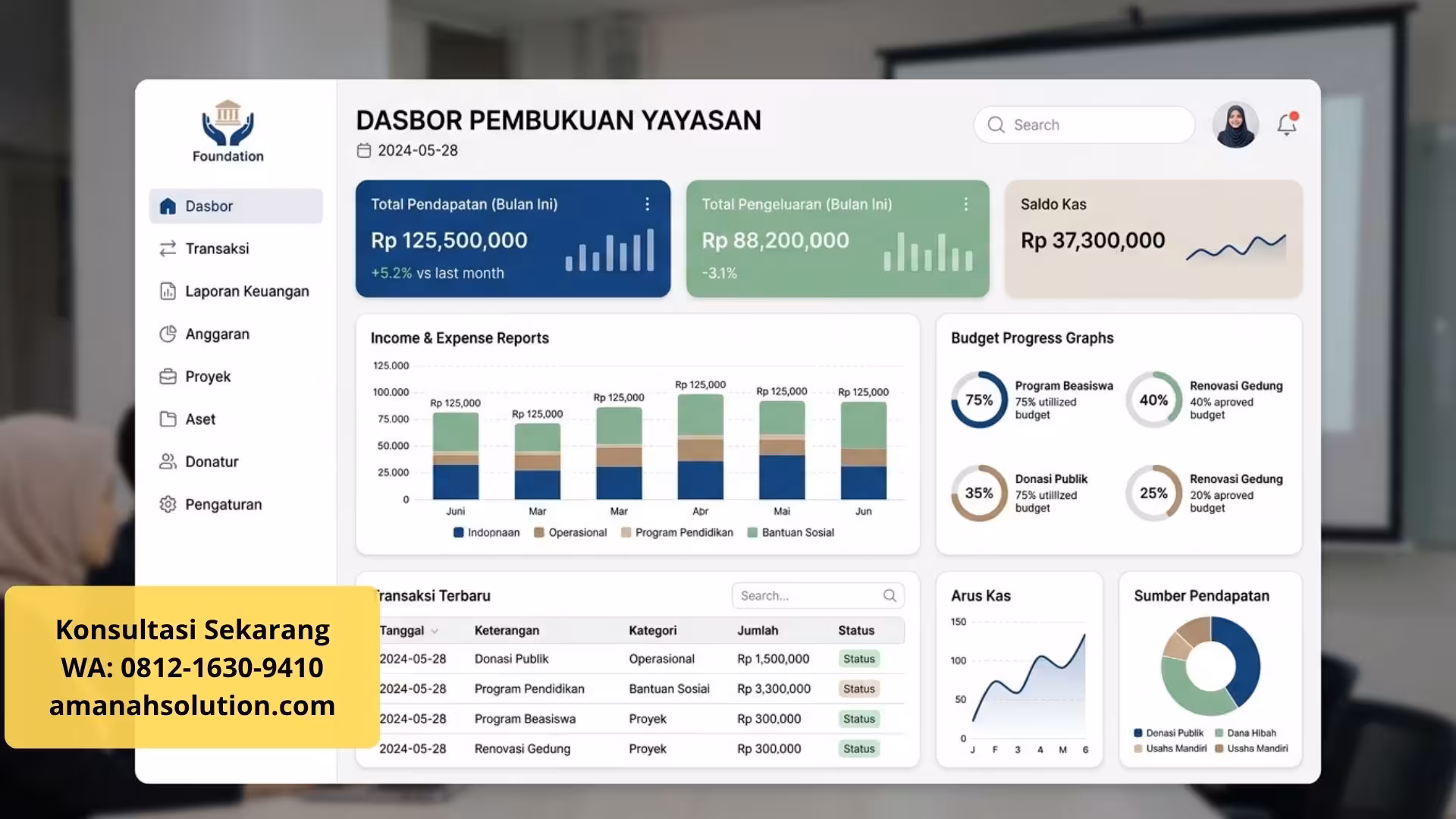Click the Transaksi Terbaru search field
1456x819 pixels.
click(818, 596)
